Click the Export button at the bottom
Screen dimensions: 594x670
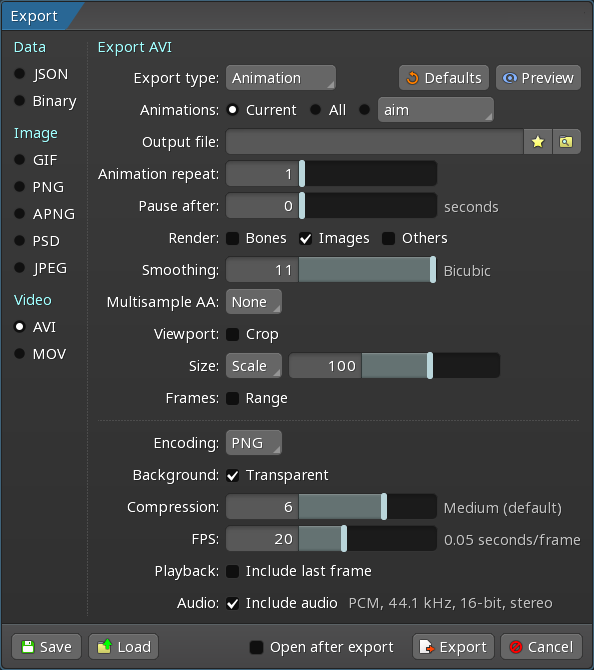[453, 646]
